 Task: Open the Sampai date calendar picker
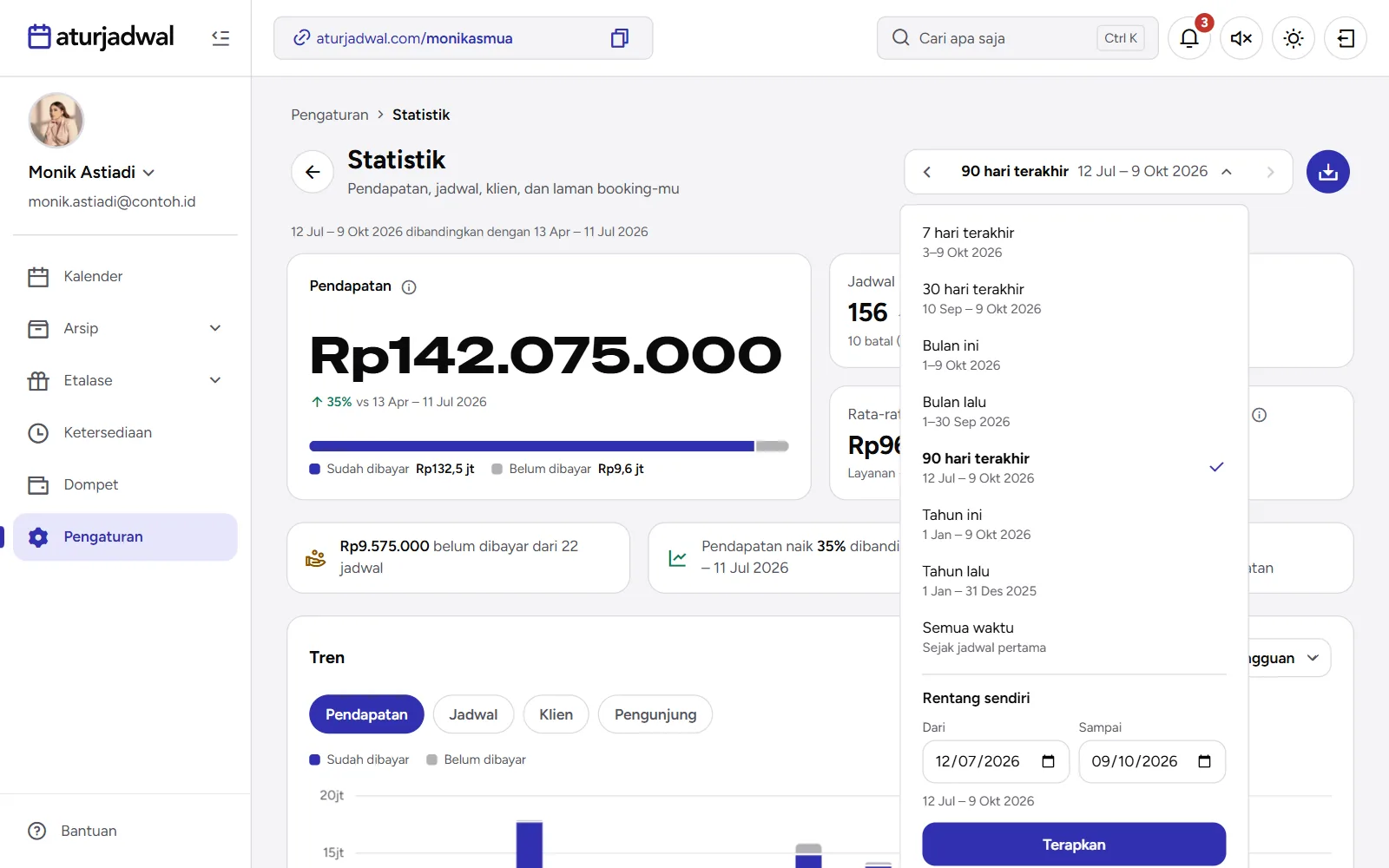coord(1205,761)
